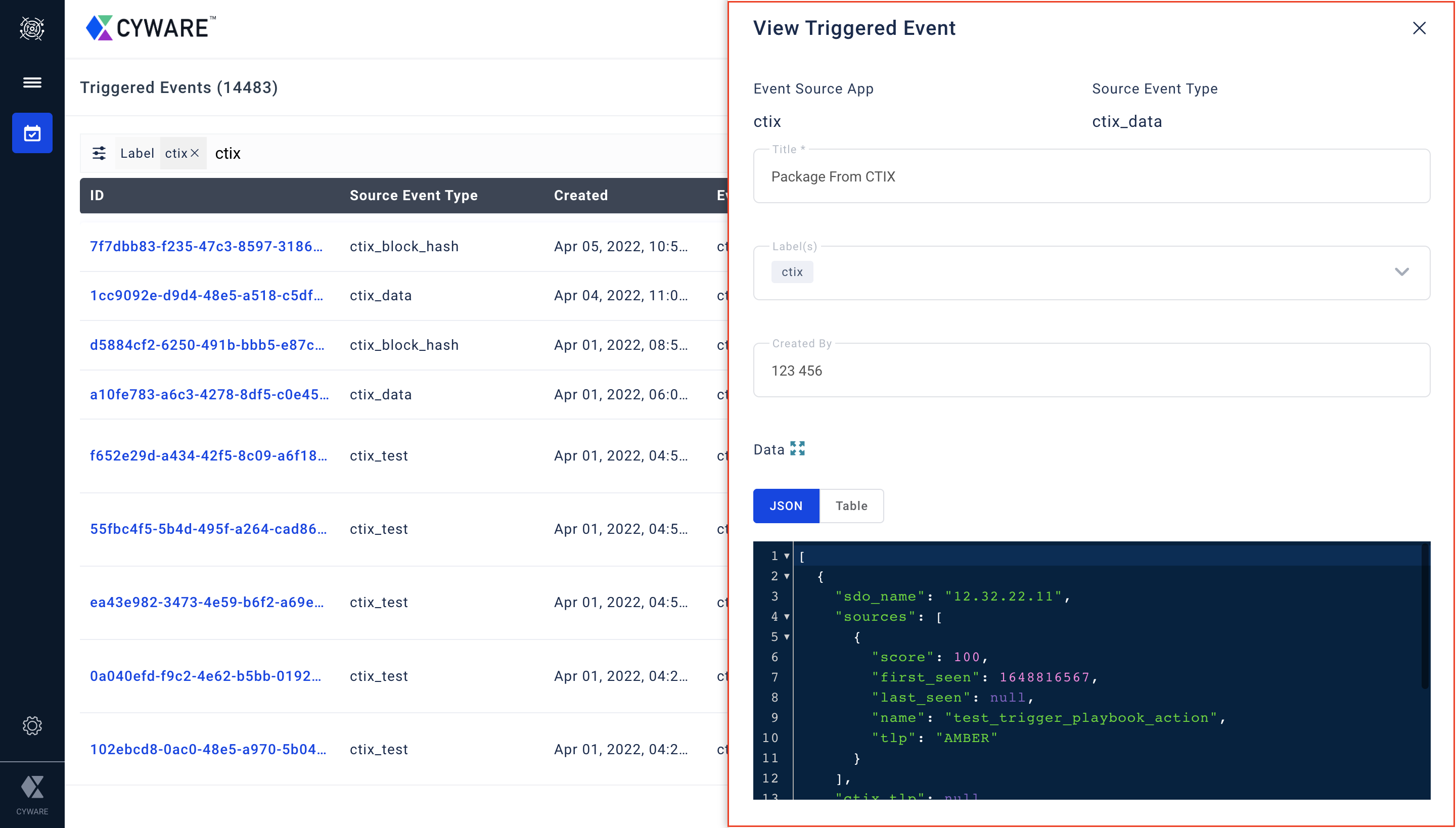Collapse JSON line 2 object fold arrow
The height and width of the screenshot is (828, 1456).
pyautogui.click(x=787, y=576)
